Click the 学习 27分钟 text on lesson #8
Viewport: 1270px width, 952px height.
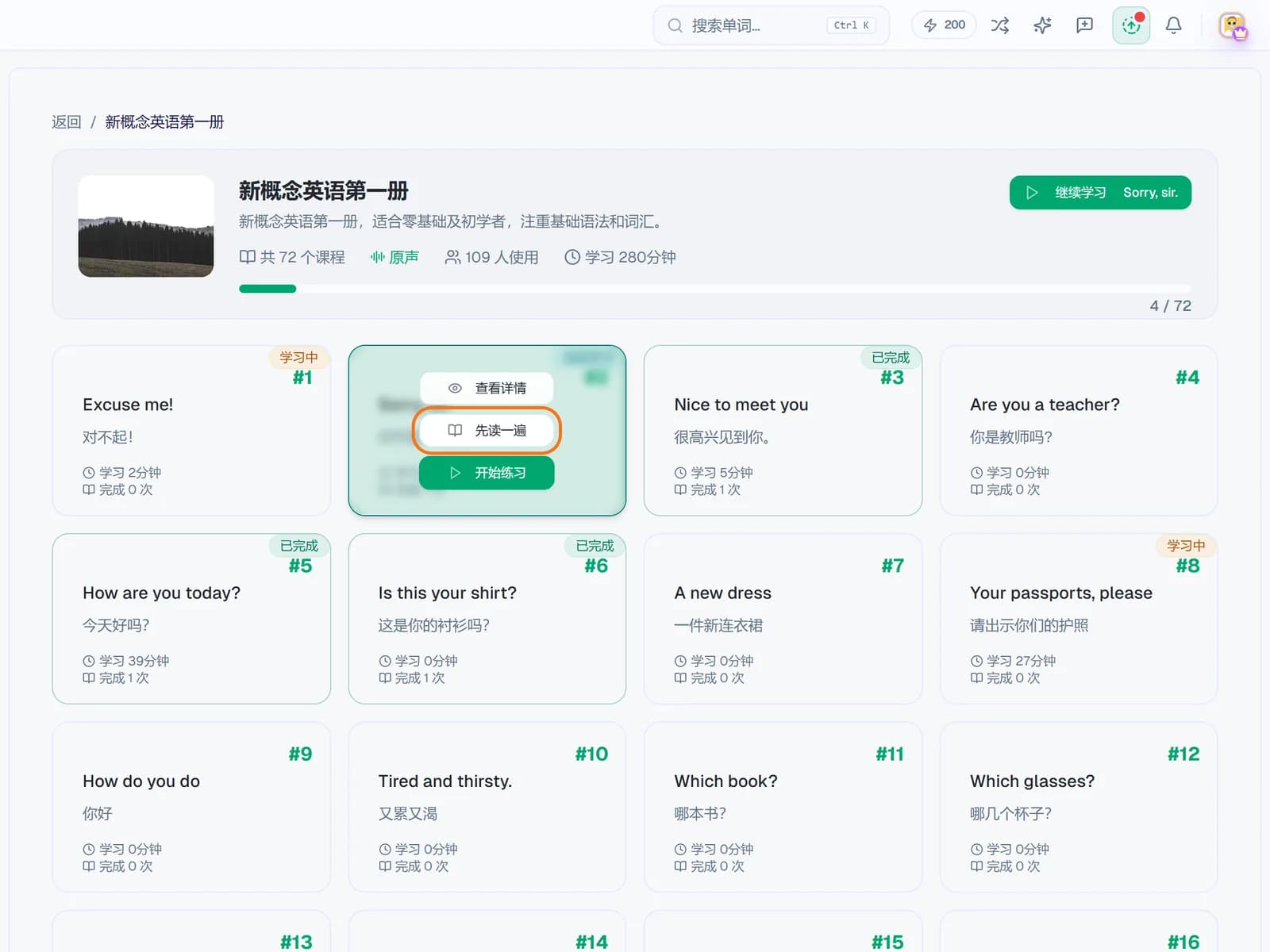pos(1013,661)
